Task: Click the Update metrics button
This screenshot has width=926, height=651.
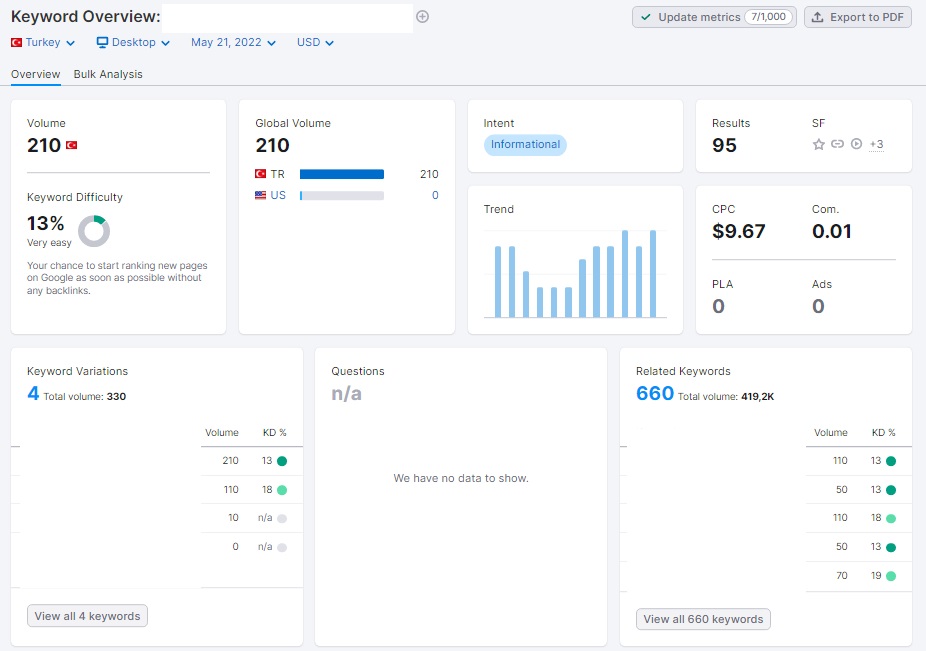Action: click(x=714, y=17)
